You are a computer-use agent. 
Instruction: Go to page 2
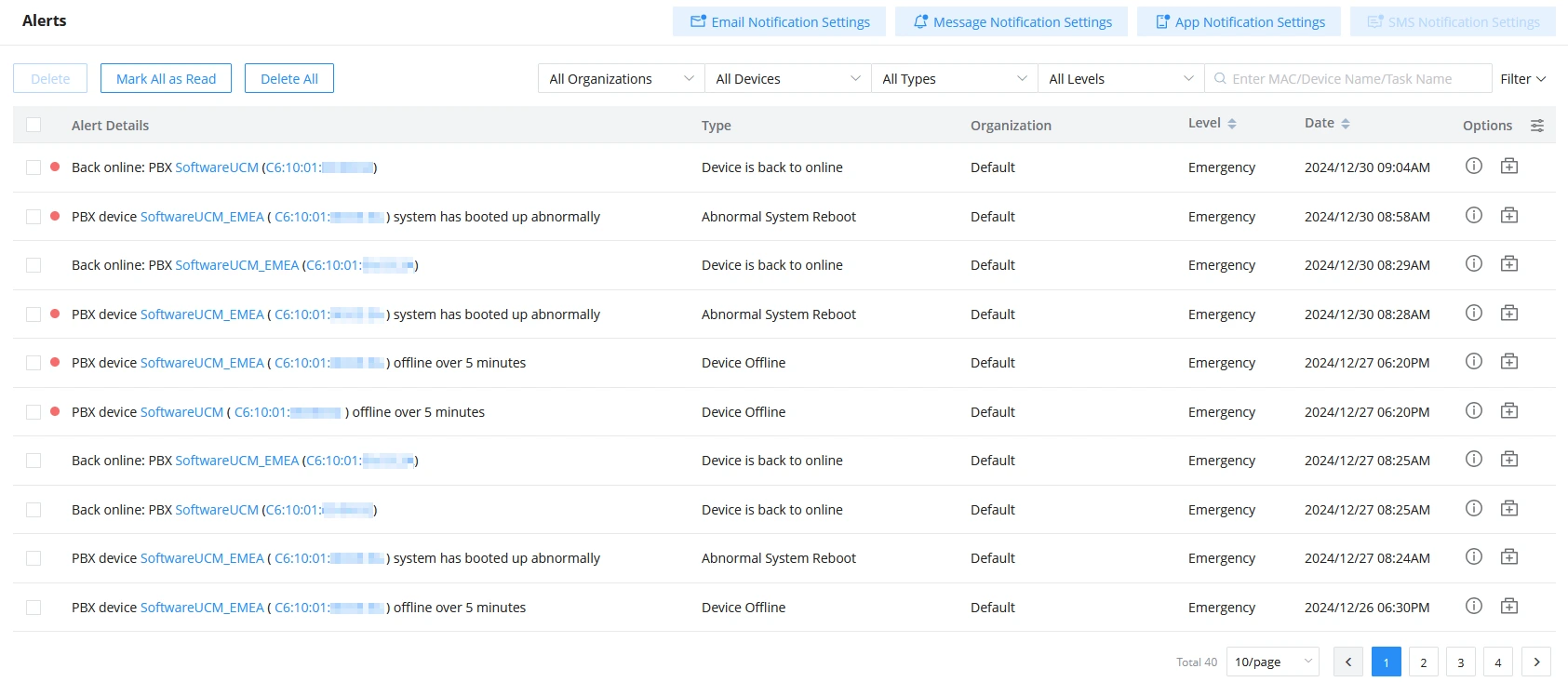point(1424,662)
